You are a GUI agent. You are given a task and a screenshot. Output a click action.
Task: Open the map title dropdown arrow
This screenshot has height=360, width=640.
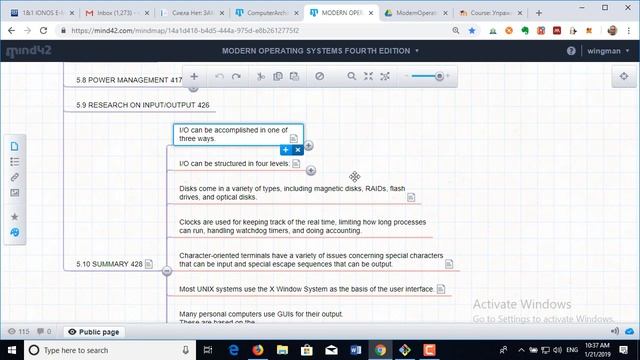point(417,51)
